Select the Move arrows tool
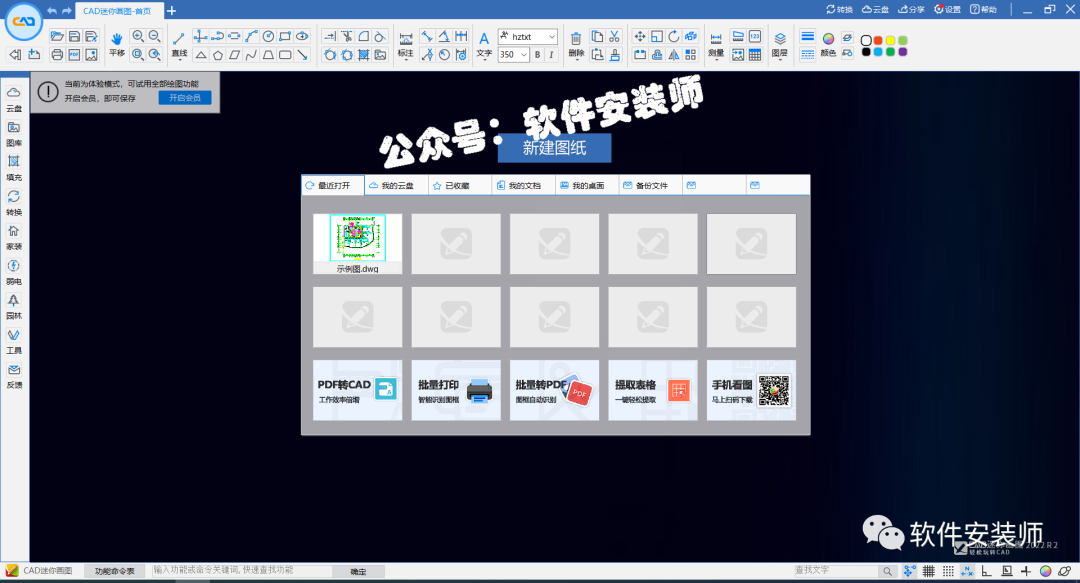This screenshot has height=583, width=1080. 640,37
